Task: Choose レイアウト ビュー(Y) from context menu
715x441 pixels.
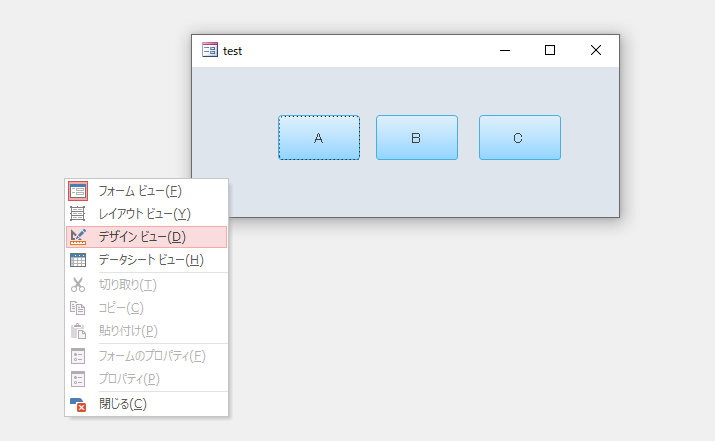Action: click(x=146, y=214)
